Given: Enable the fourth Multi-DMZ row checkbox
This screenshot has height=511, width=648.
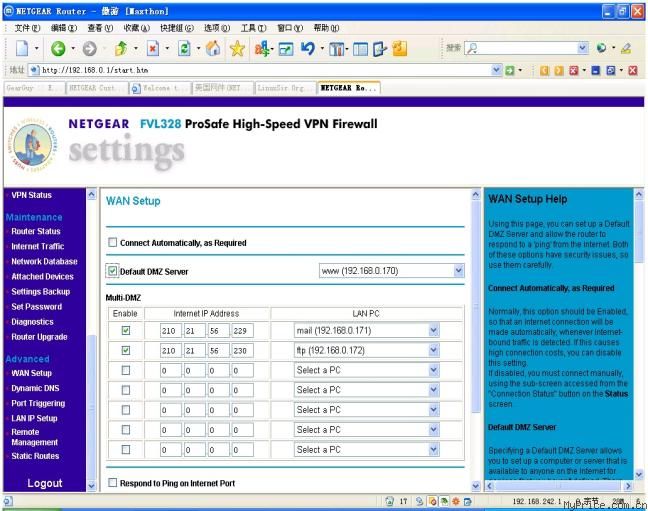Looking at the screenshot, I should [126, 390].
